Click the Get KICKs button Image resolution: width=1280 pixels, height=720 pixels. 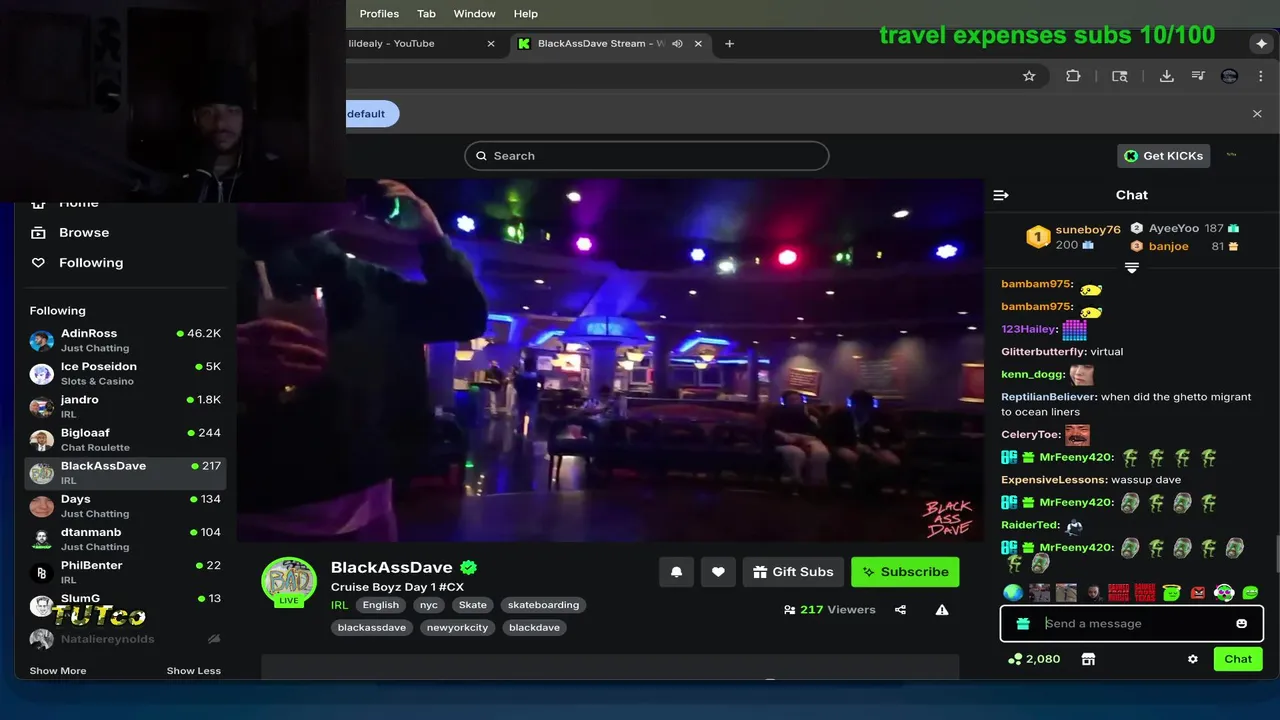[x=1164, y=156]
